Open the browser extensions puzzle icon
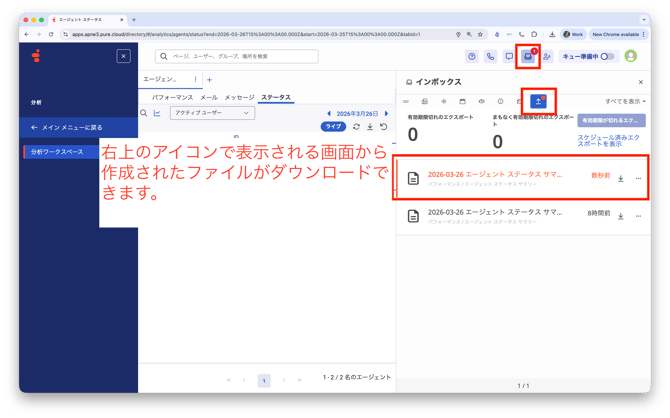Viewport: 670px width, 418px height. 534,34
